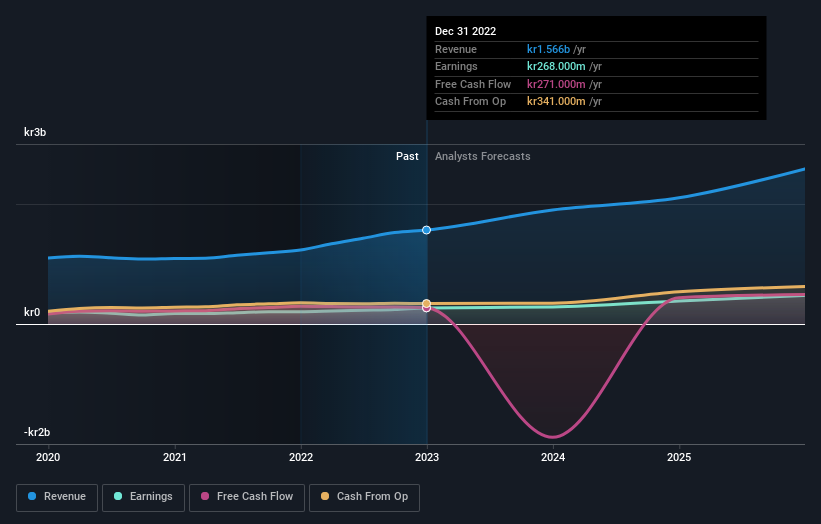Click the 2020 x-axis label
This screenshot has width=821, height=524.
(x=48, y=457)
